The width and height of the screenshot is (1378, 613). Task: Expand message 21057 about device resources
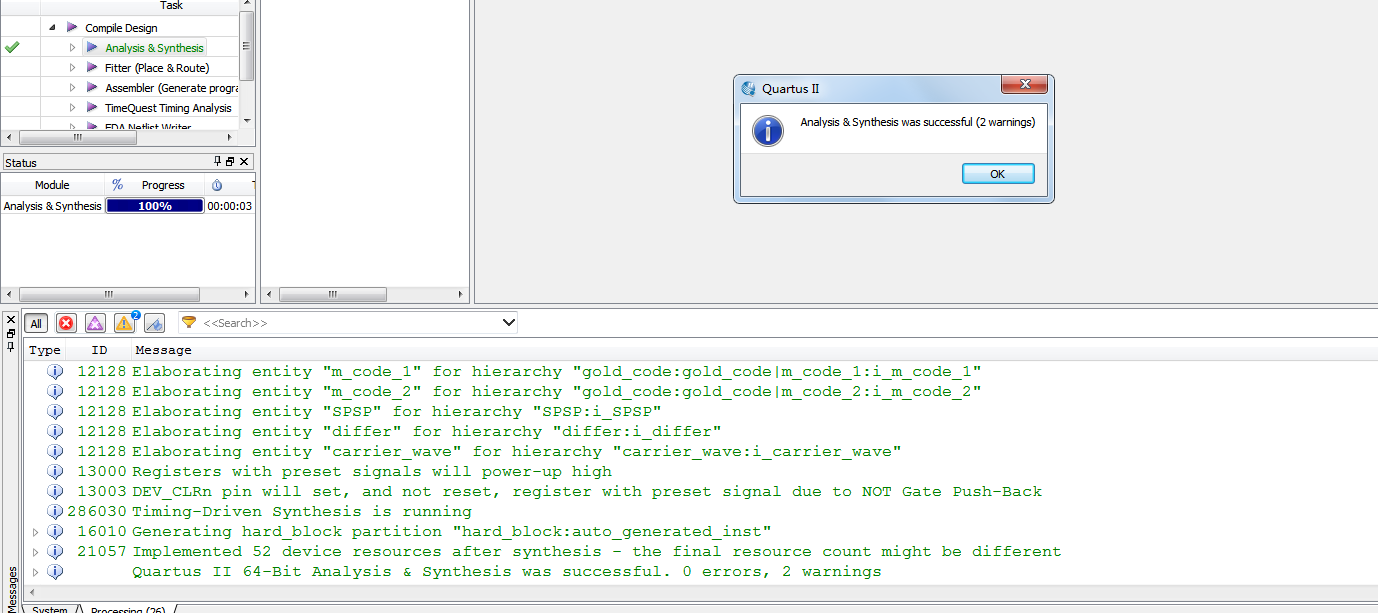tap(37, 552)
